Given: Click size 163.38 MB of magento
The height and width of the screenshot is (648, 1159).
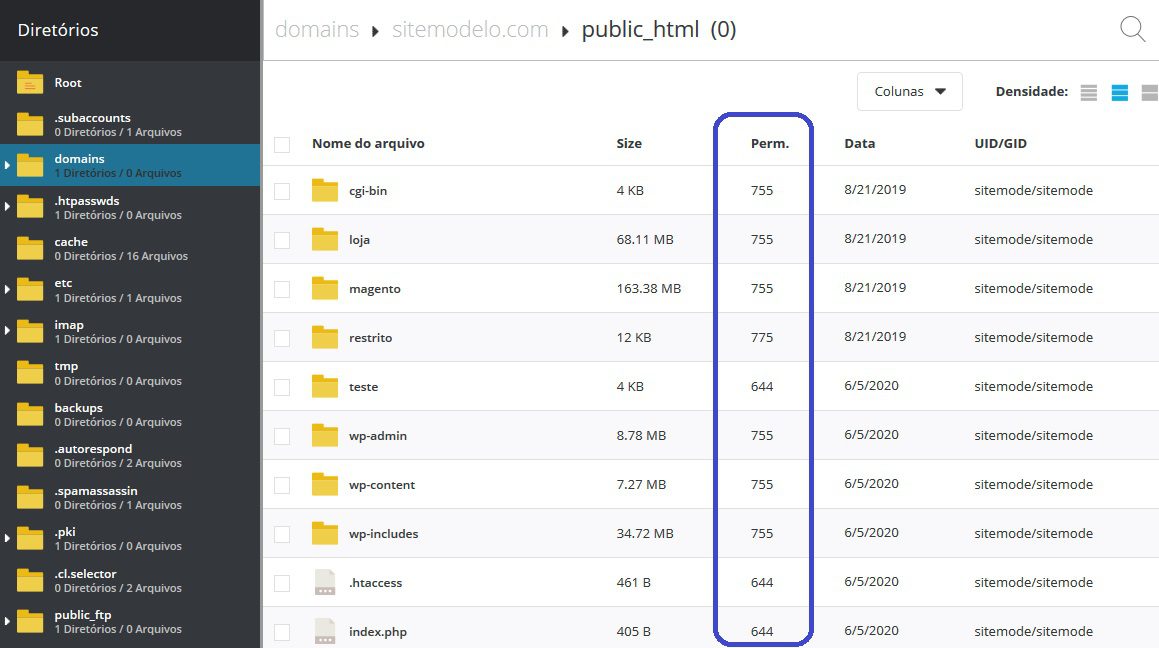Looking at the screenshot, I should pos(649,288).
